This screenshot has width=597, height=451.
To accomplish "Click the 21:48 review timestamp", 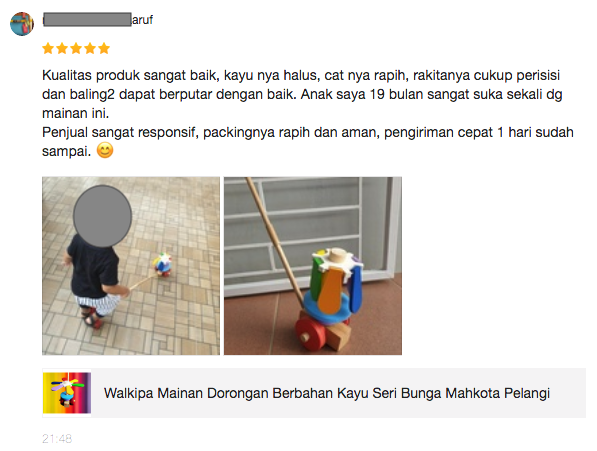I will [x=57, y=439].
